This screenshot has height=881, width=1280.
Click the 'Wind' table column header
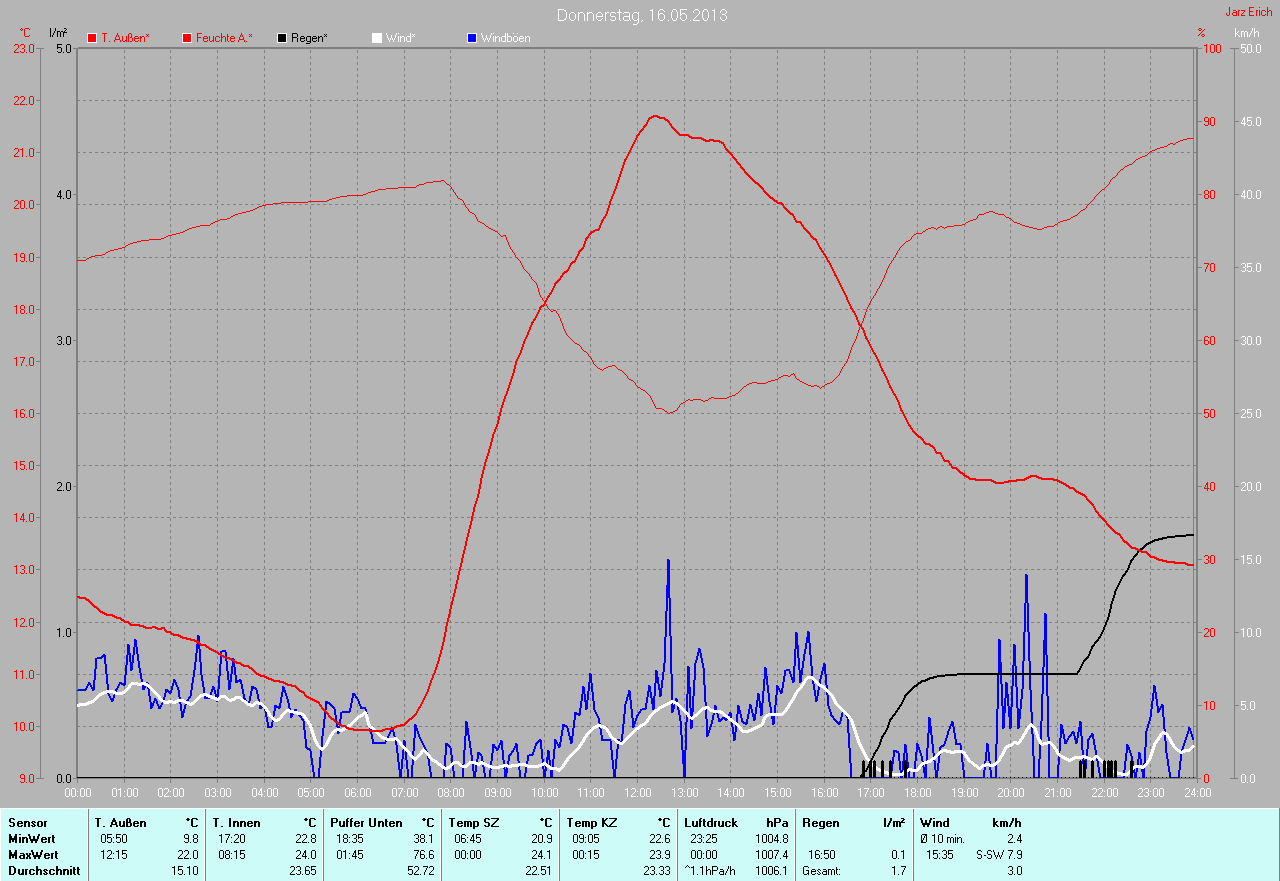point(935,823)
